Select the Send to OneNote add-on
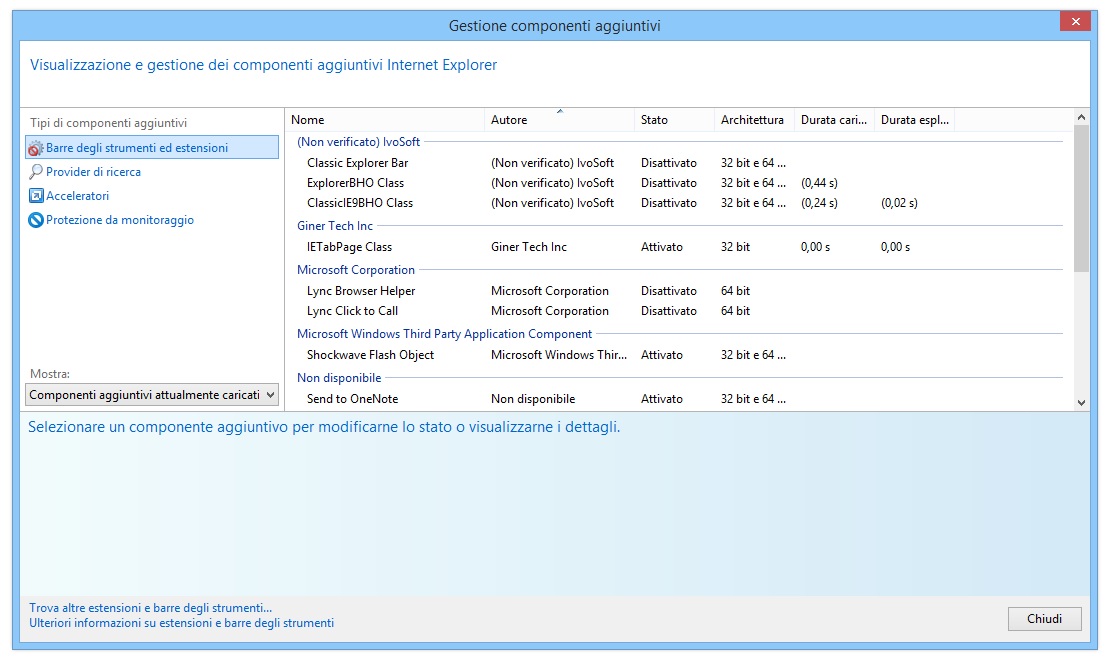 pyautogui.click(x=353, y=399)
